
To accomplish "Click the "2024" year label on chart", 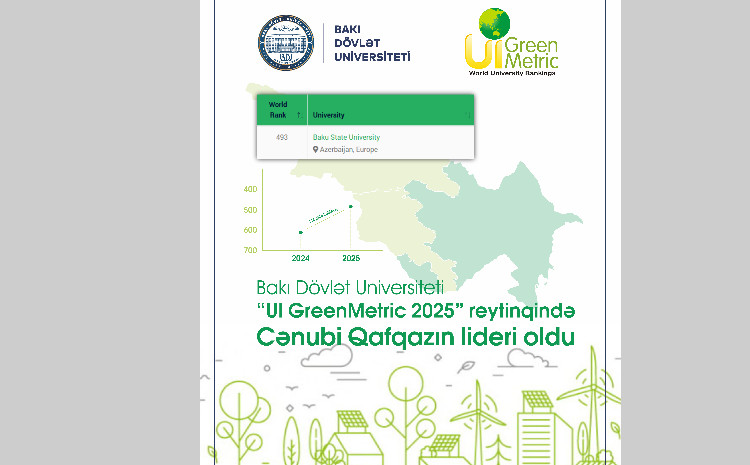I will pos(300,258).
